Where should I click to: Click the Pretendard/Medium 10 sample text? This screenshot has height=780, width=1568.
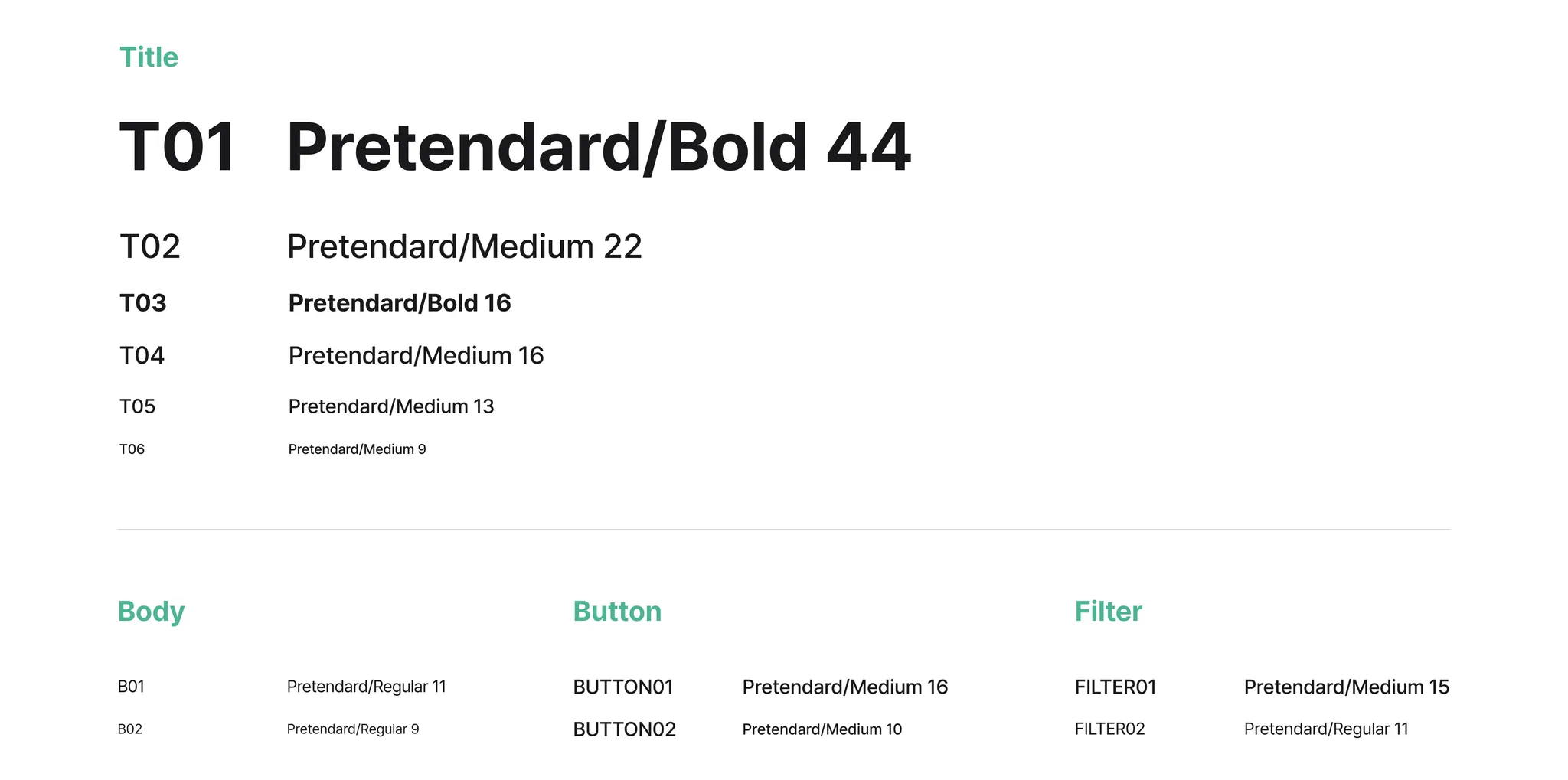pos(822,729)
